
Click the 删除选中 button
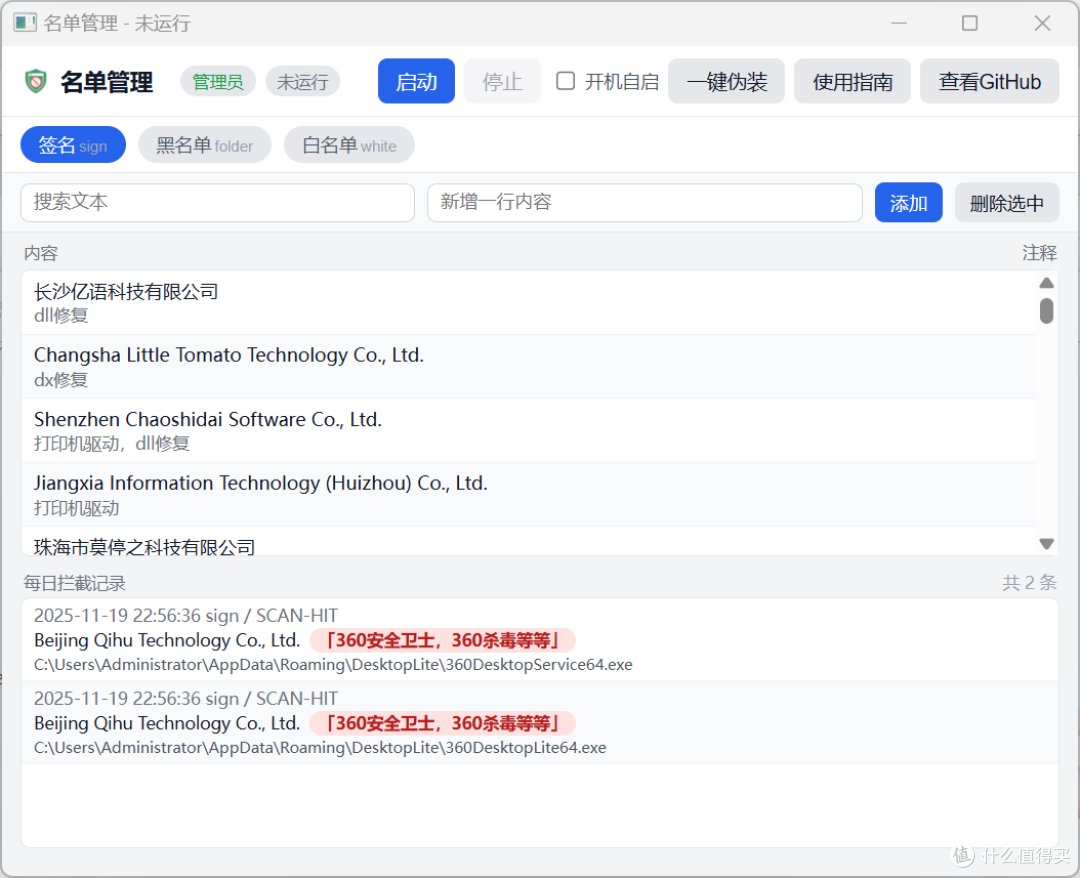[1006, 202]
